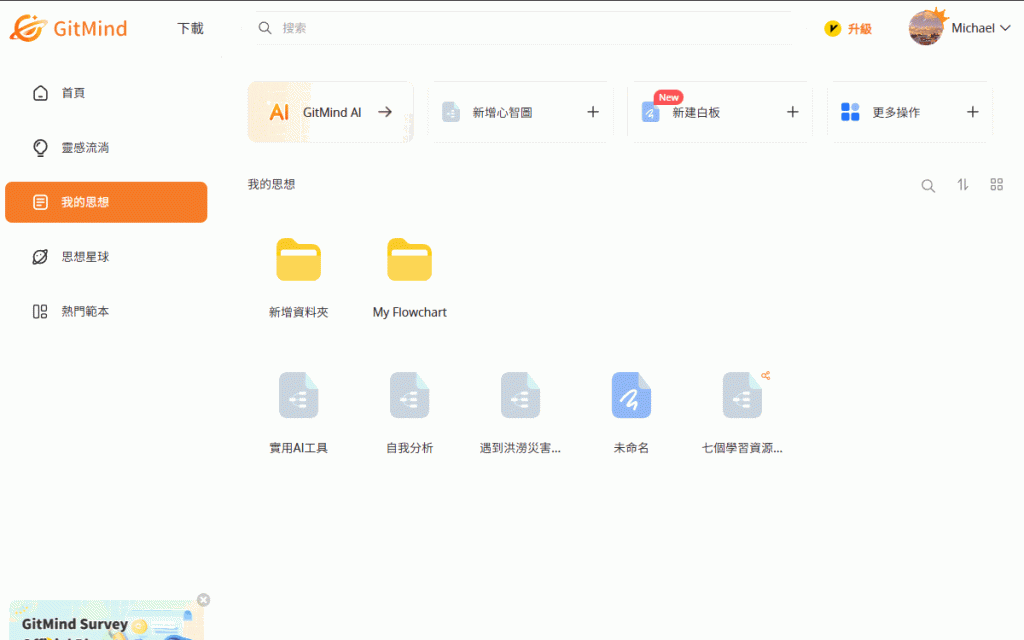Click the GitMind logo
Image resolution: width=1024 pixels, height=640 pixels.
tap(69, 28)
